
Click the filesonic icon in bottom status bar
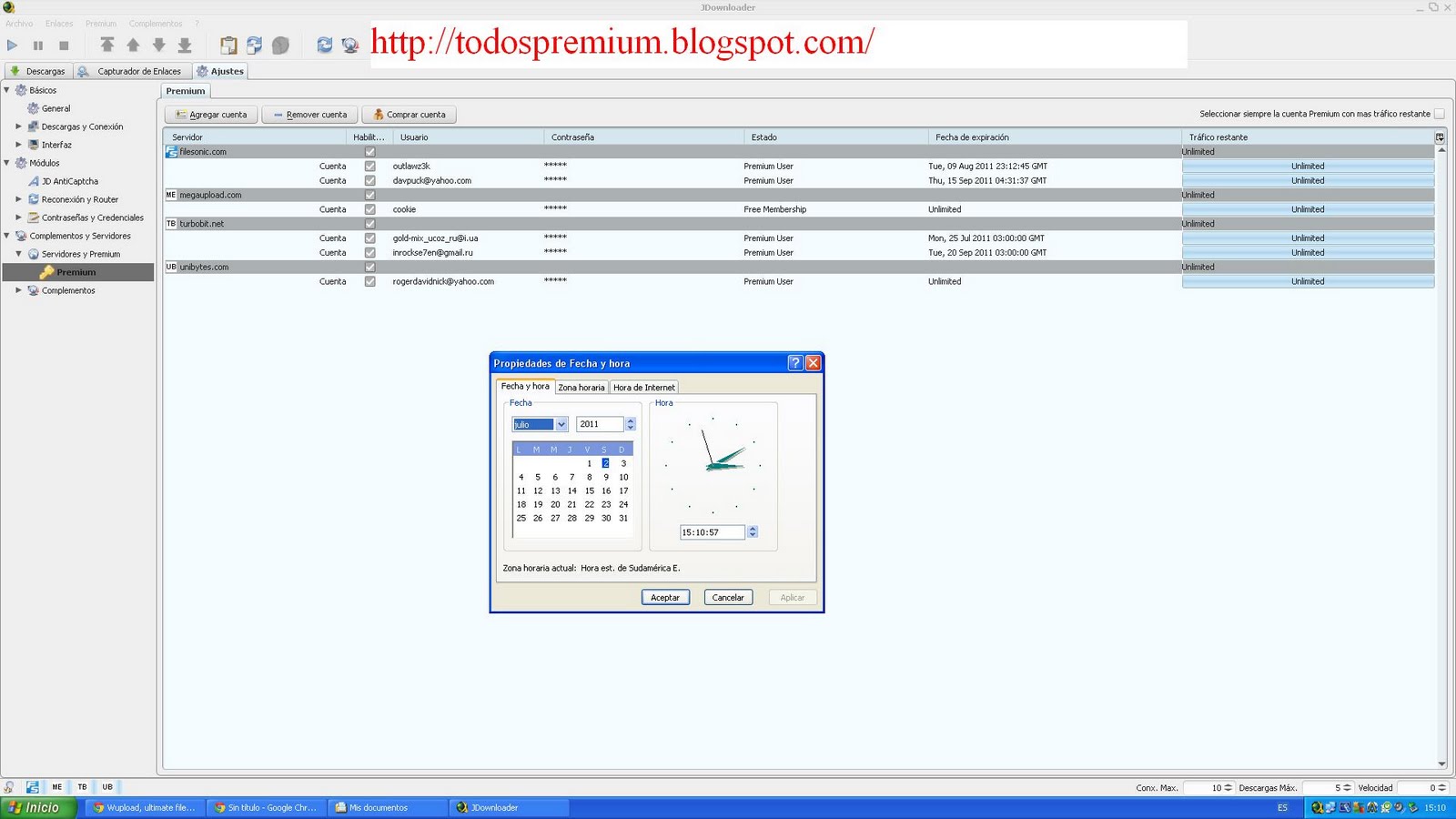(32, 787)
